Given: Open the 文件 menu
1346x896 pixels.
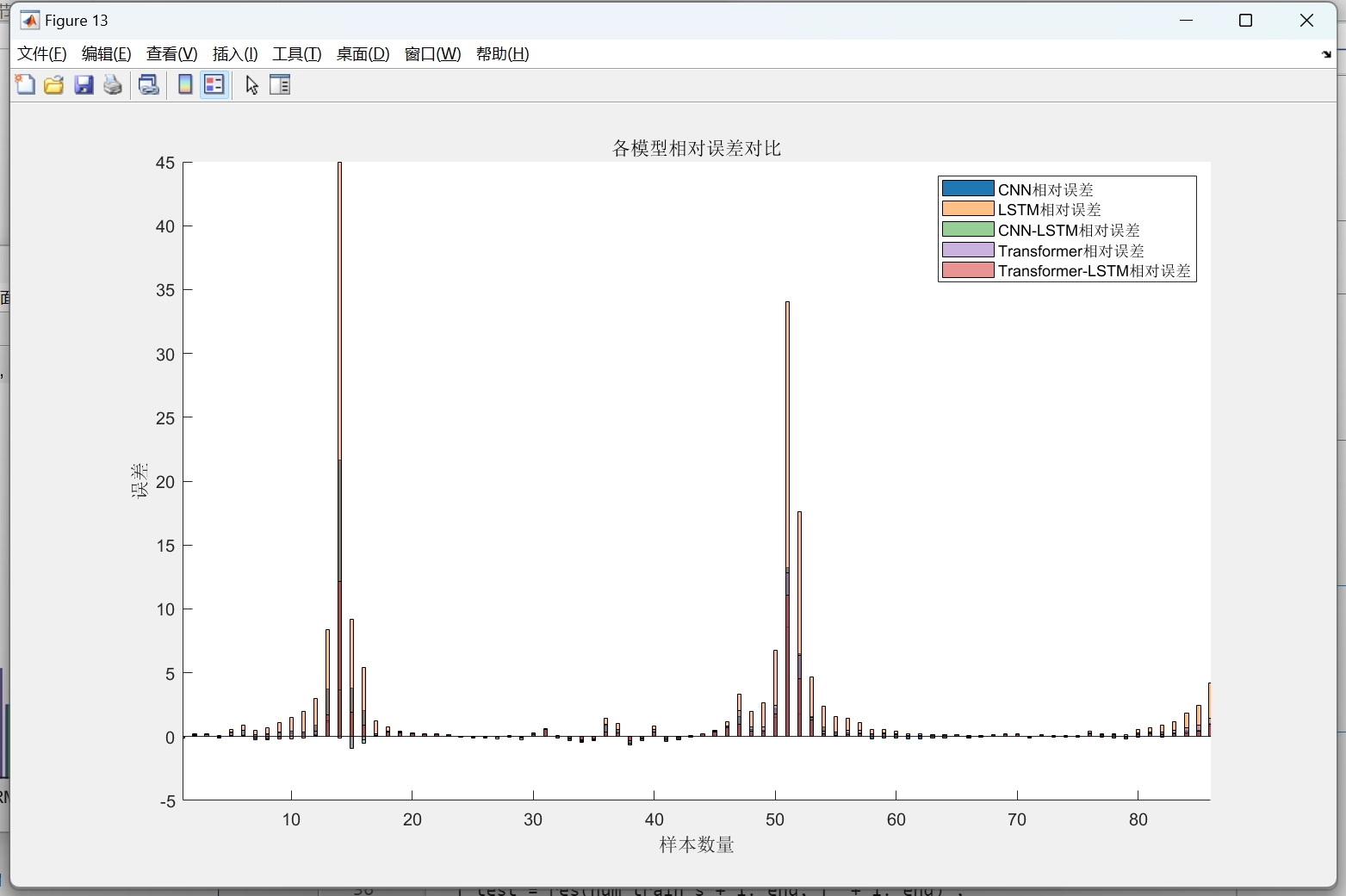Looking at the screenshot, I should click(x=40, y=53).
